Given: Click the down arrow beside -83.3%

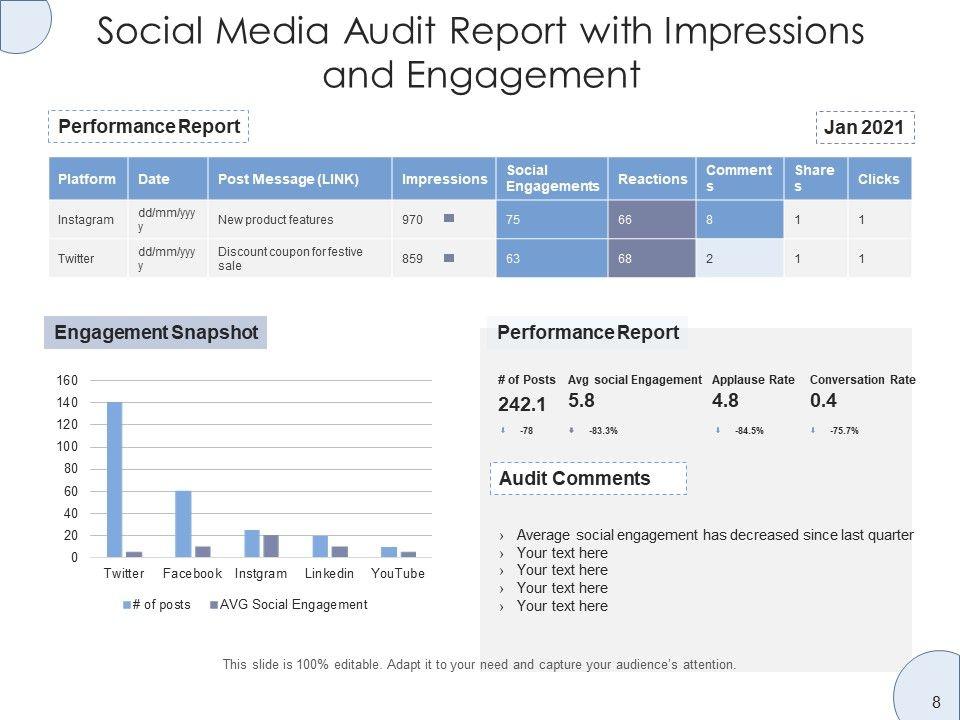Looking at the screenshot, I should pyautogui.click(x=571, y=431).
